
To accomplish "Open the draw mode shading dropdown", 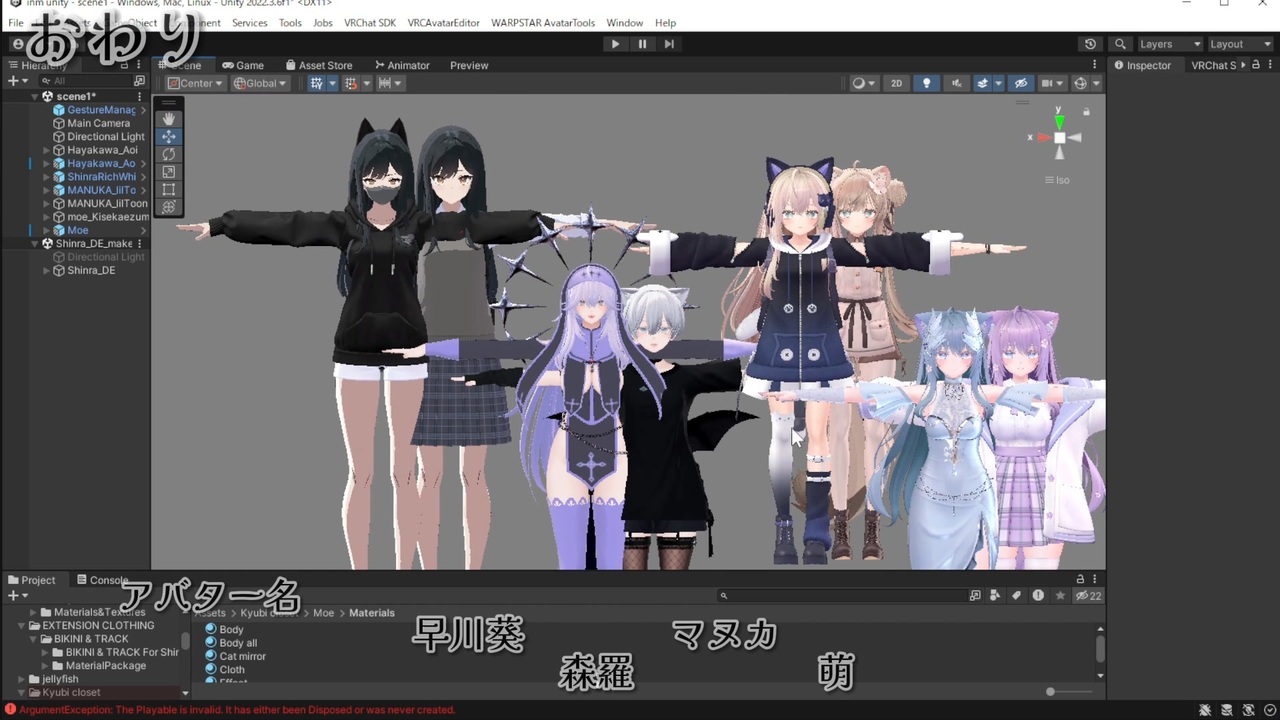I will [x=863, y=83].
